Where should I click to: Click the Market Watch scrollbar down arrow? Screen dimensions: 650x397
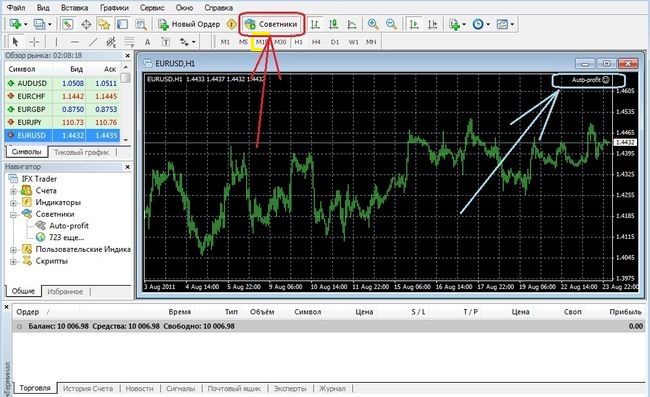point(126,140)
